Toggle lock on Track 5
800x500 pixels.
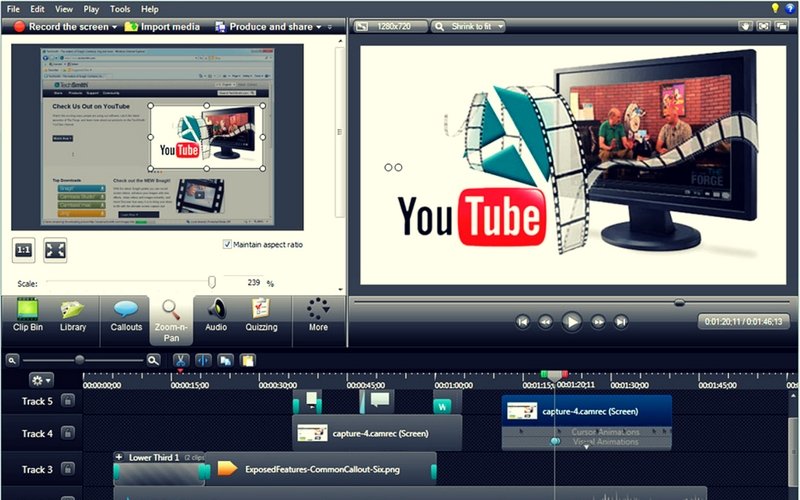pyautogui.click(x=67, y=401)
